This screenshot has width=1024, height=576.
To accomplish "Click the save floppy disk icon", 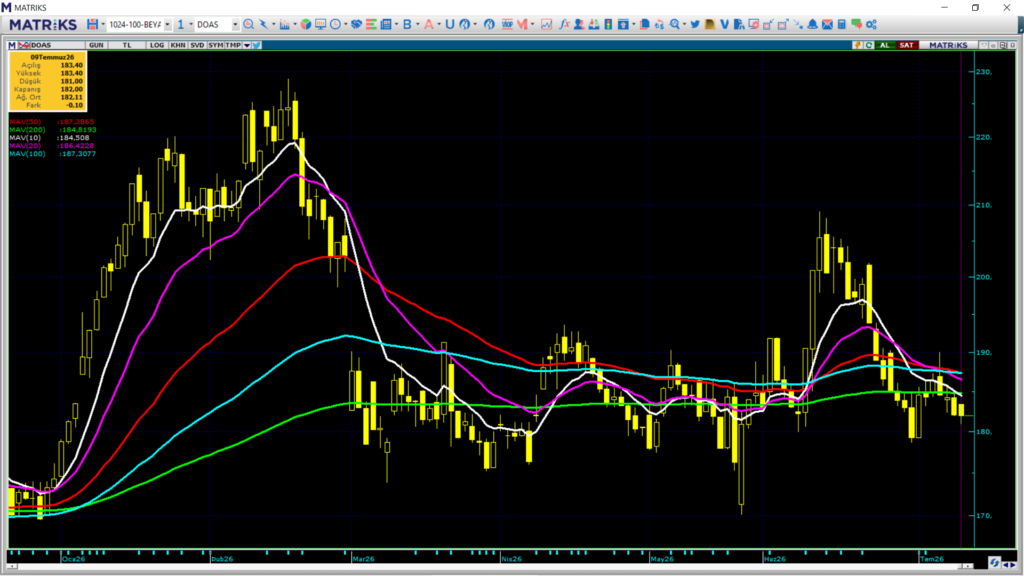I will click(x=93, y=24).
